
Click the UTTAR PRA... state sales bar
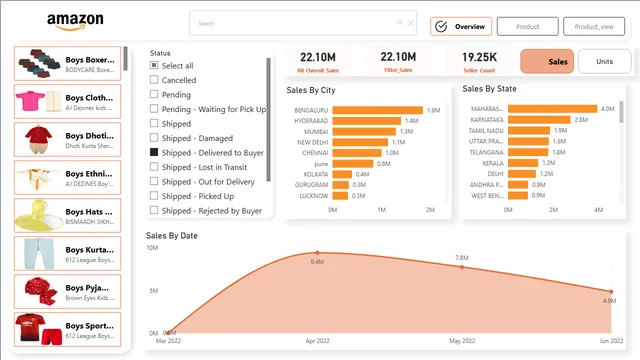click(x=528, y=141)
